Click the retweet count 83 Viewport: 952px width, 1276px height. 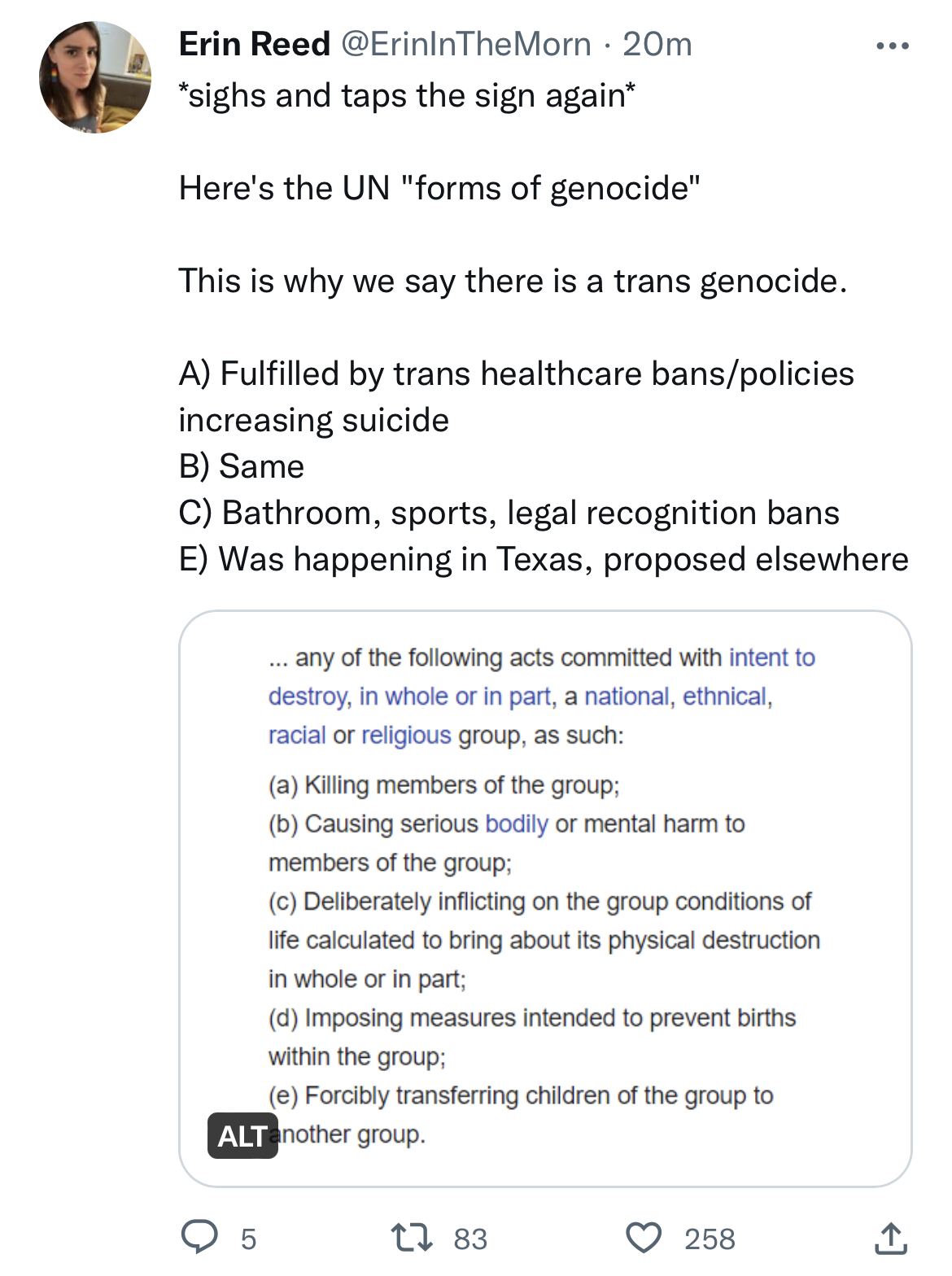pyautogui.click(x=470, y=1239)
